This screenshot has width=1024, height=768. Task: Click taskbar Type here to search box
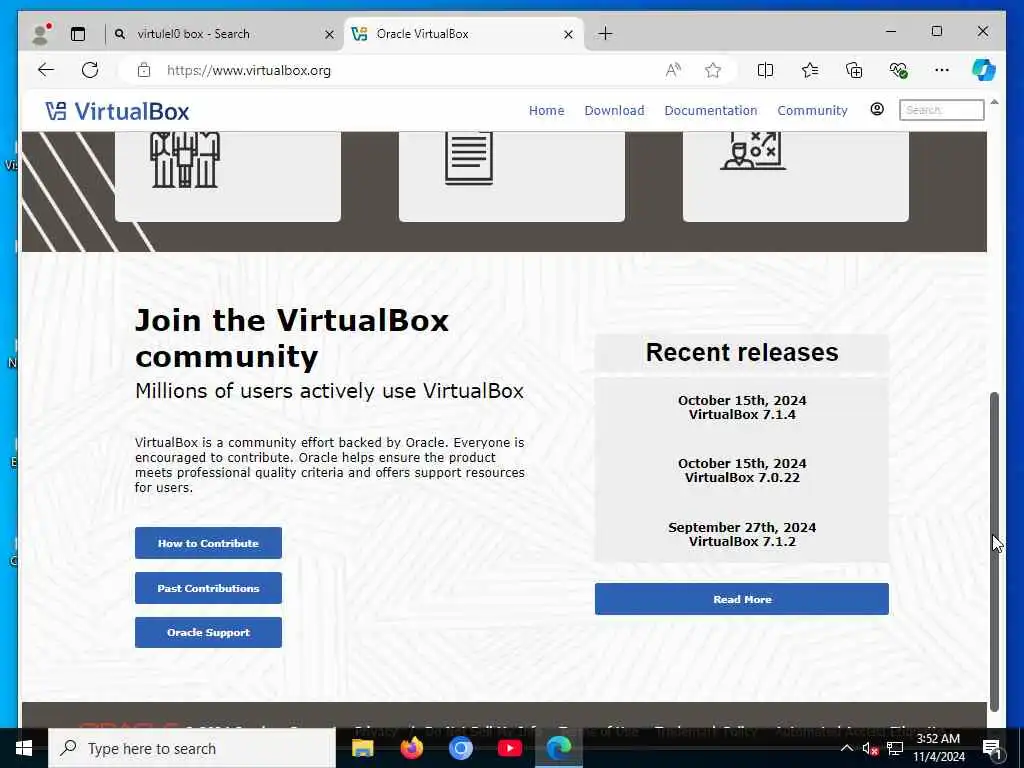coord(192,748)
